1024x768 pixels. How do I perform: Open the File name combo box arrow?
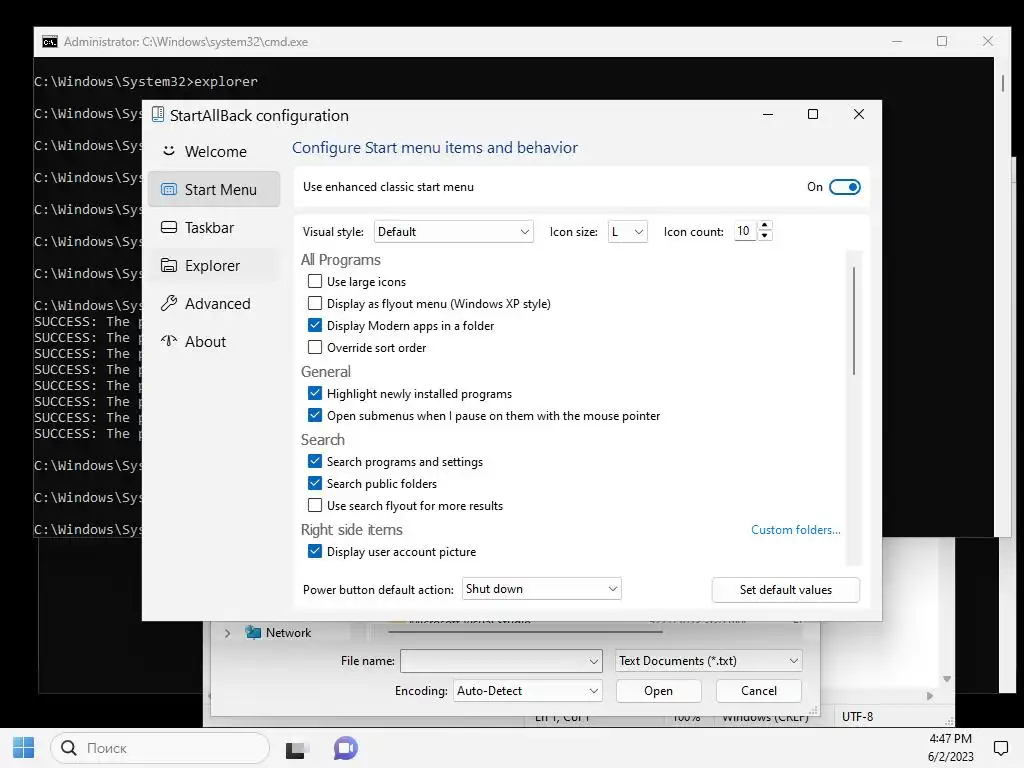pyautogui.click(x=593, y=661)
